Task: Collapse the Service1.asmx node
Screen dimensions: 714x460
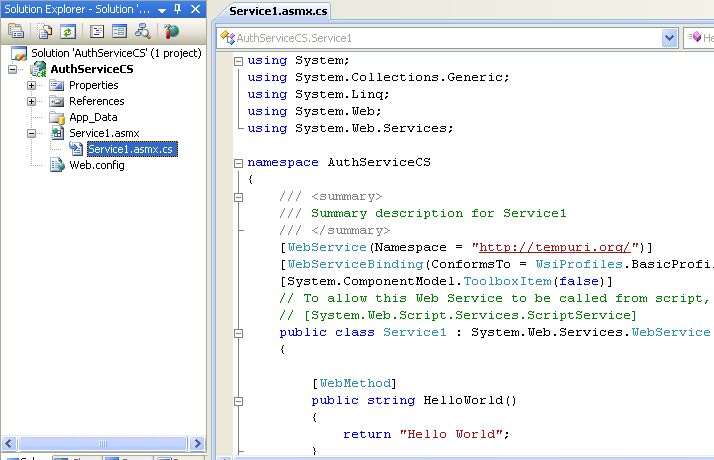Action: coord(31,133)
